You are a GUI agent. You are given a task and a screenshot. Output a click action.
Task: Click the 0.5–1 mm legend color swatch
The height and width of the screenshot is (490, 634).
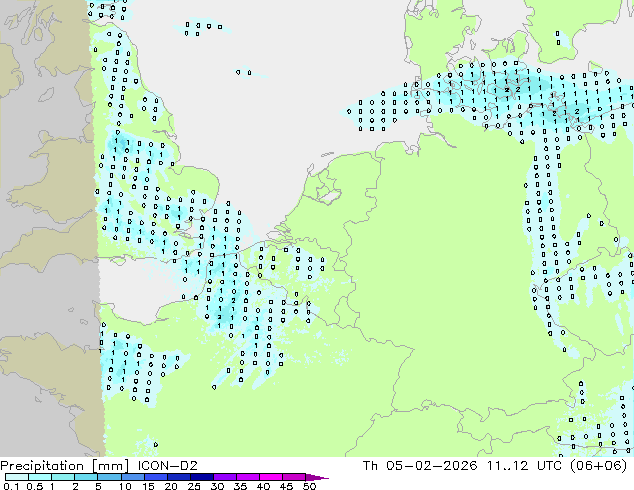point(40,477)
